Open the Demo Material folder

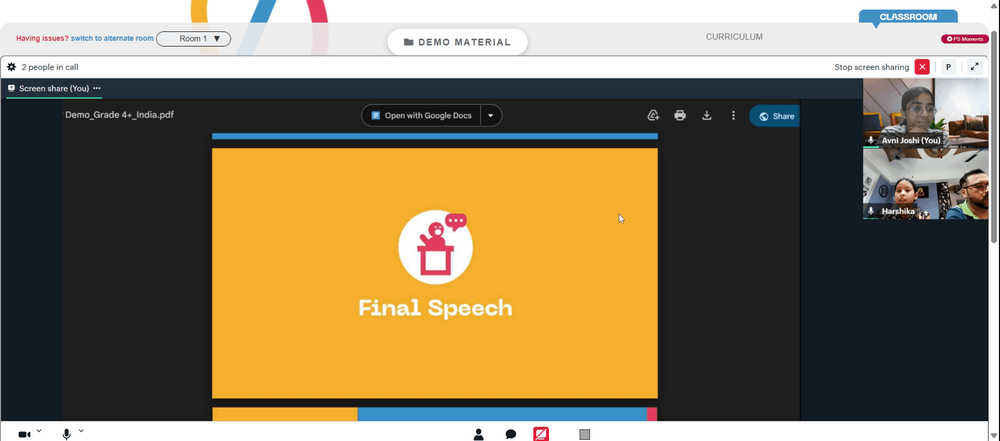[457, 42]
